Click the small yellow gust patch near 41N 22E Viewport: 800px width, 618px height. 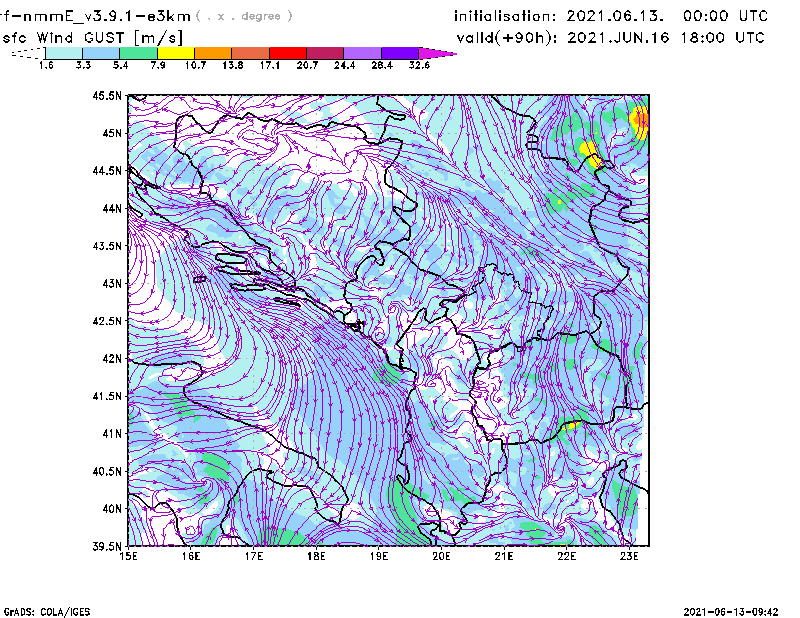pyautogui.click(x=571, y=425)
